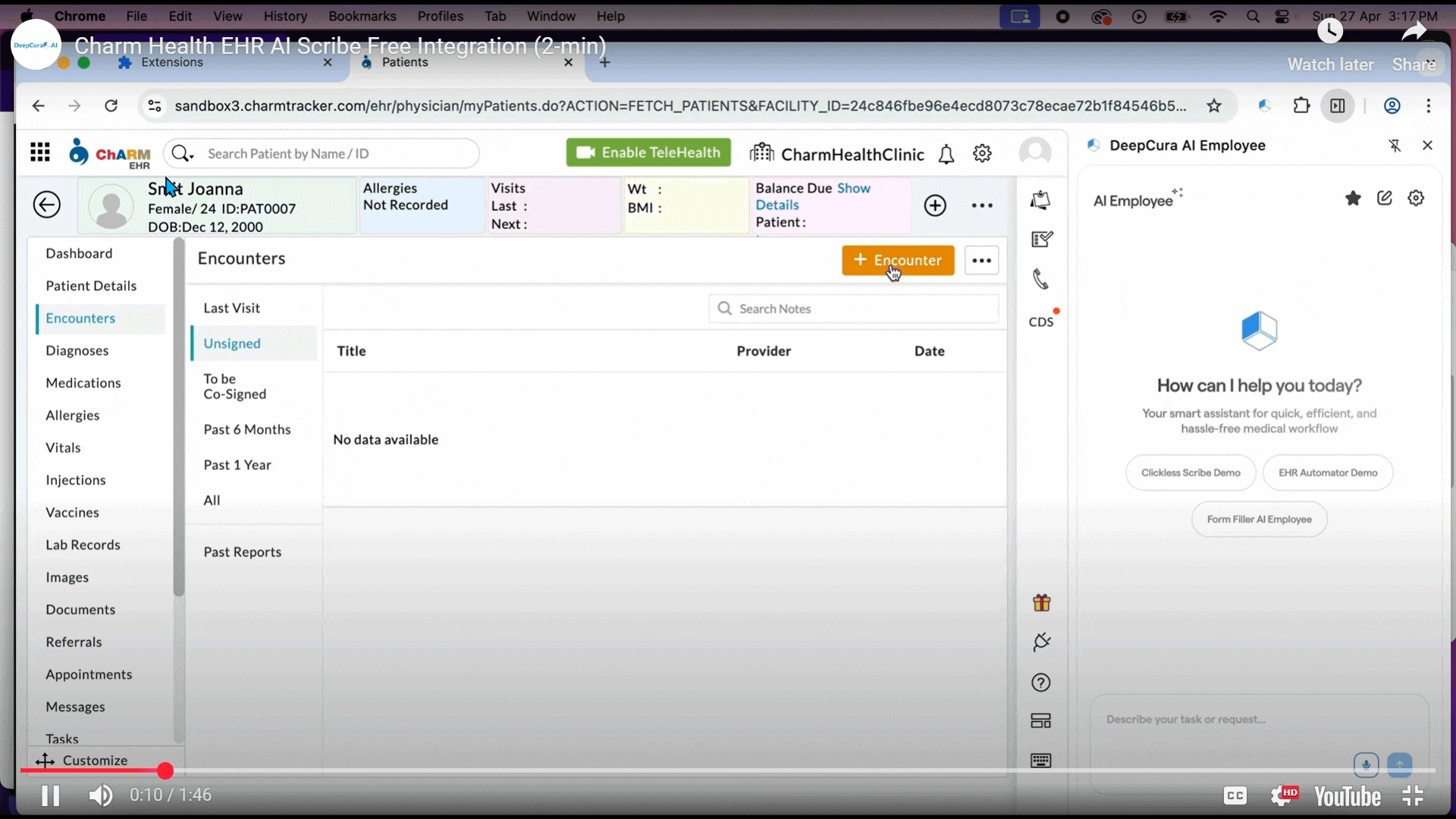Open Past Reports section

(x=242, y=552)
